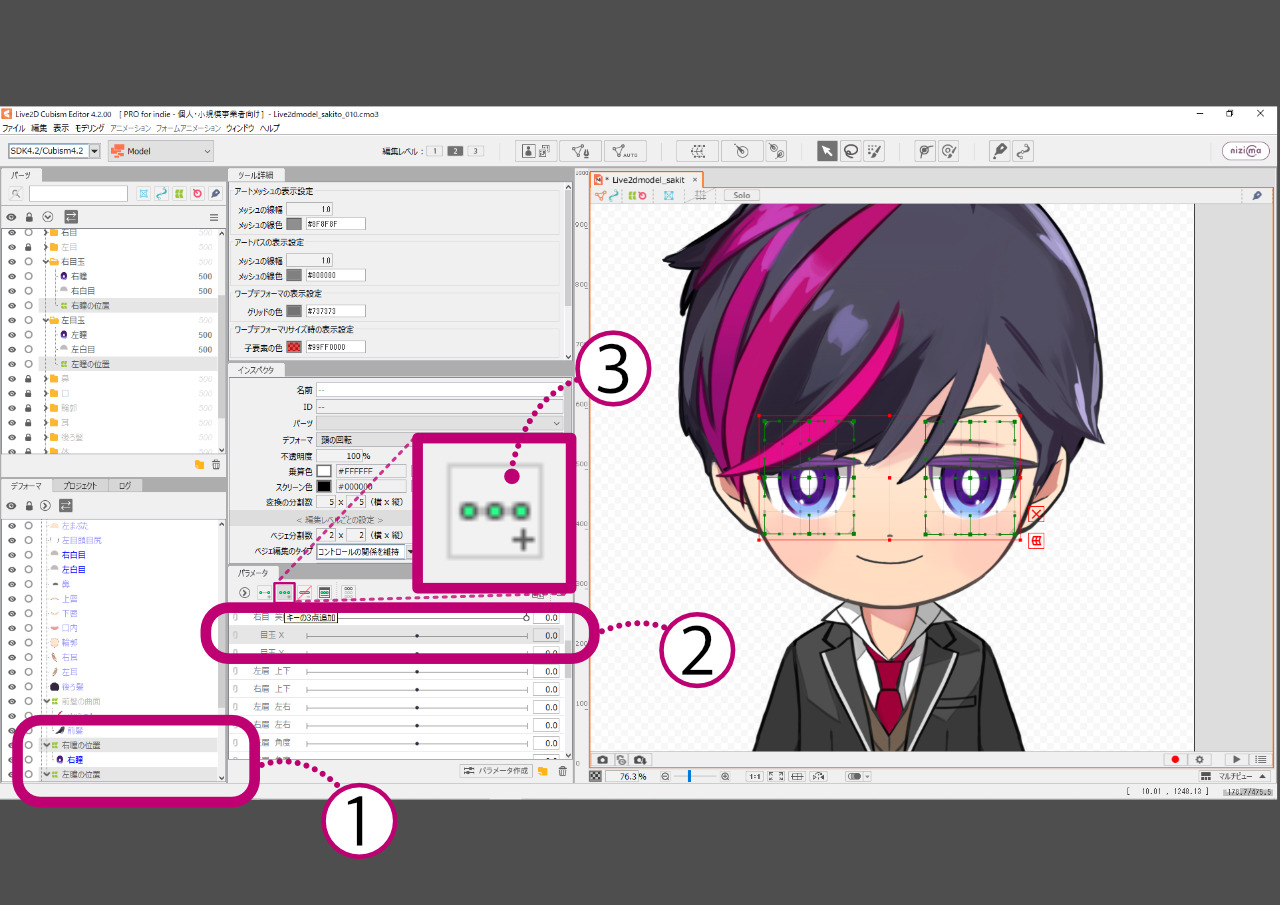The image size is (1280, 905).
Task: Select the lasso selection tool
Action: tap(851, 151)
